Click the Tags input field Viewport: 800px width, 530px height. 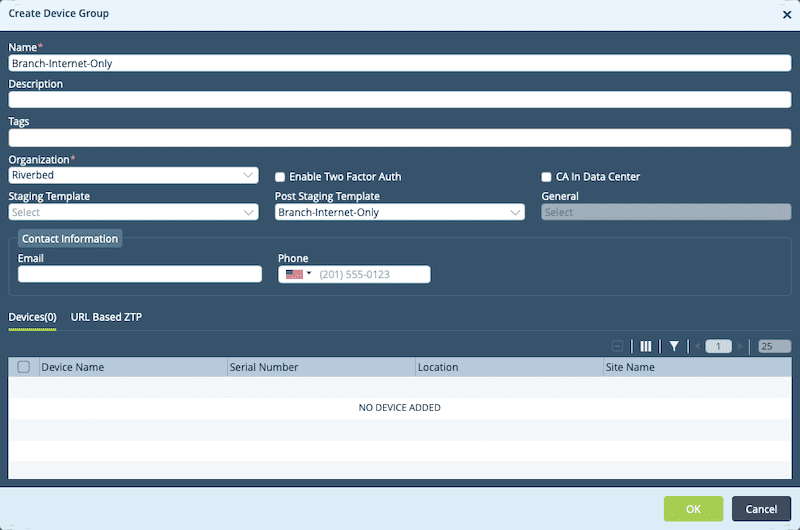pyautogui.click(x=399, y=138)
